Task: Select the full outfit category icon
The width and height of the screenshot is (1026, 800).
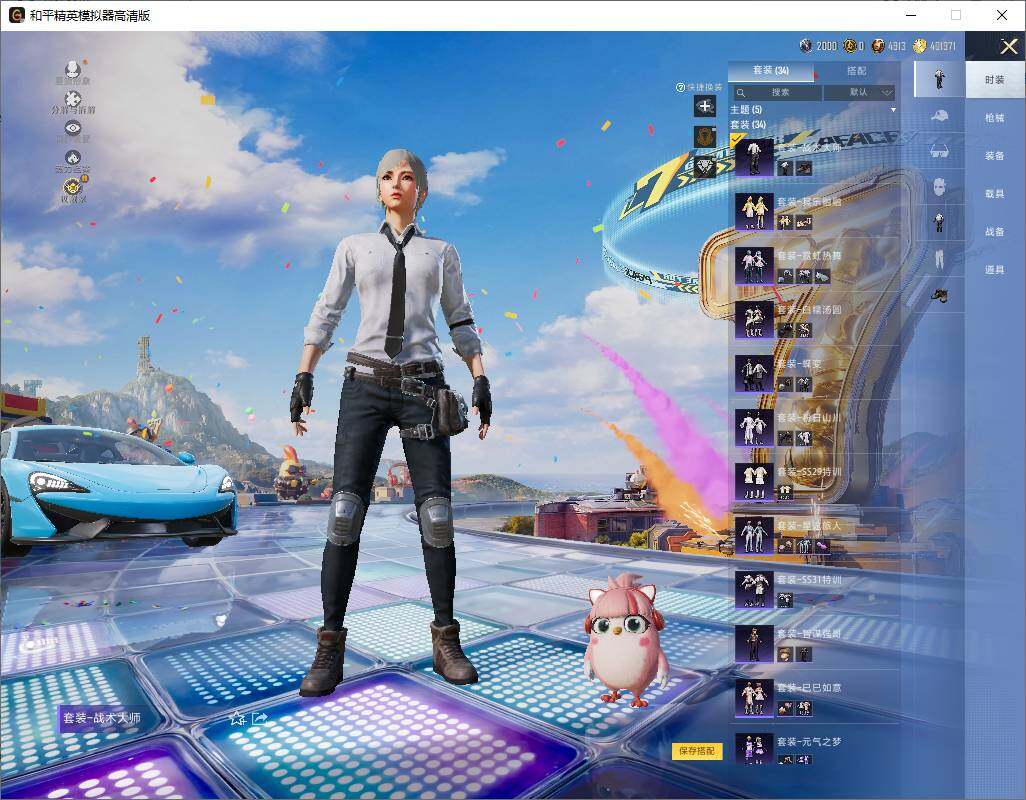Action: tap(939, 79)
